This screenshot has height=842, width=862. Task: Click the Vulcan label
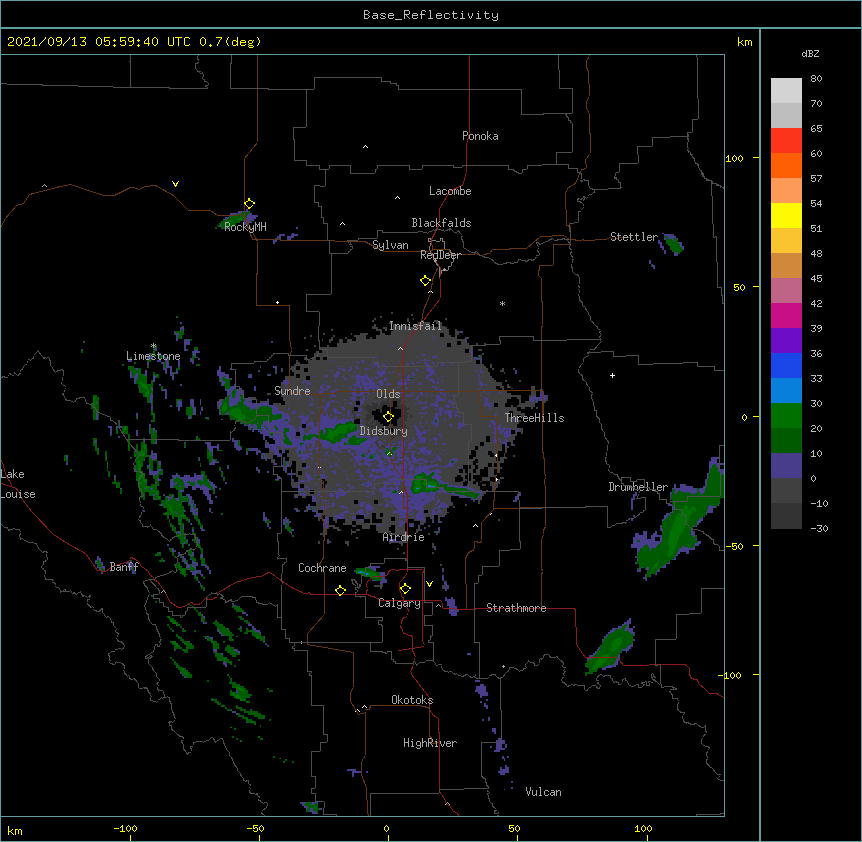(x=543, y=792)
